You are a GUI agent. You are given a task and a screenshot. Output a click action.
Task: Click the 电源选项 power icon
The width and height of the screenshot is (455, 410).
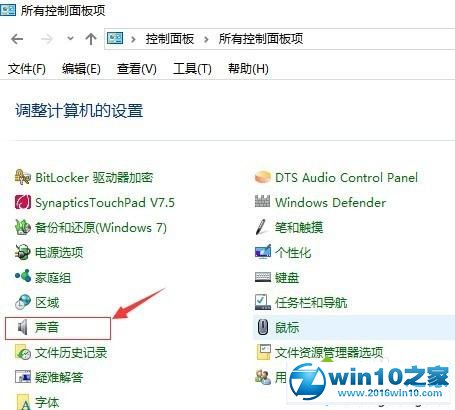pyautogui.click(x=23, y=252)
